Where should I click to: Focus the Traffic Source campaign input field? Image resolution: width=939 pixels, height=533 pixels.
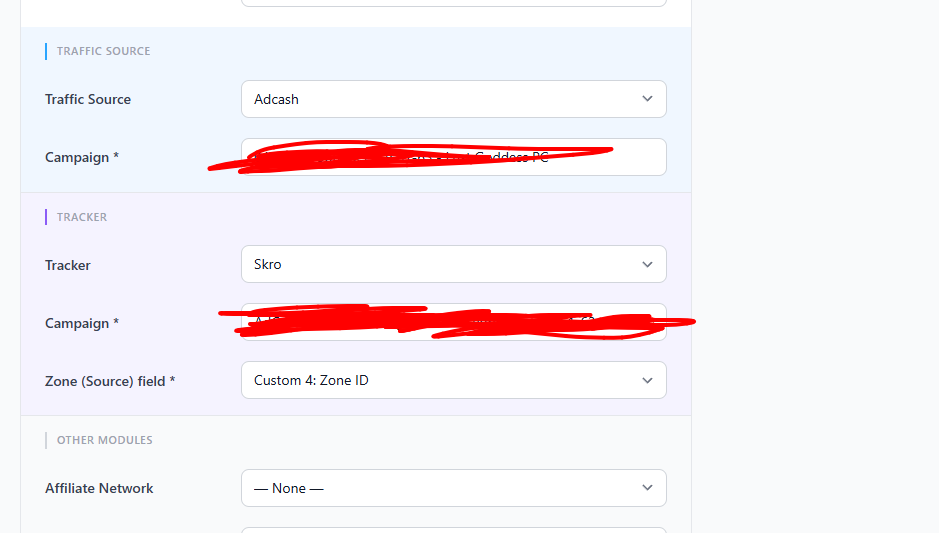454,157
